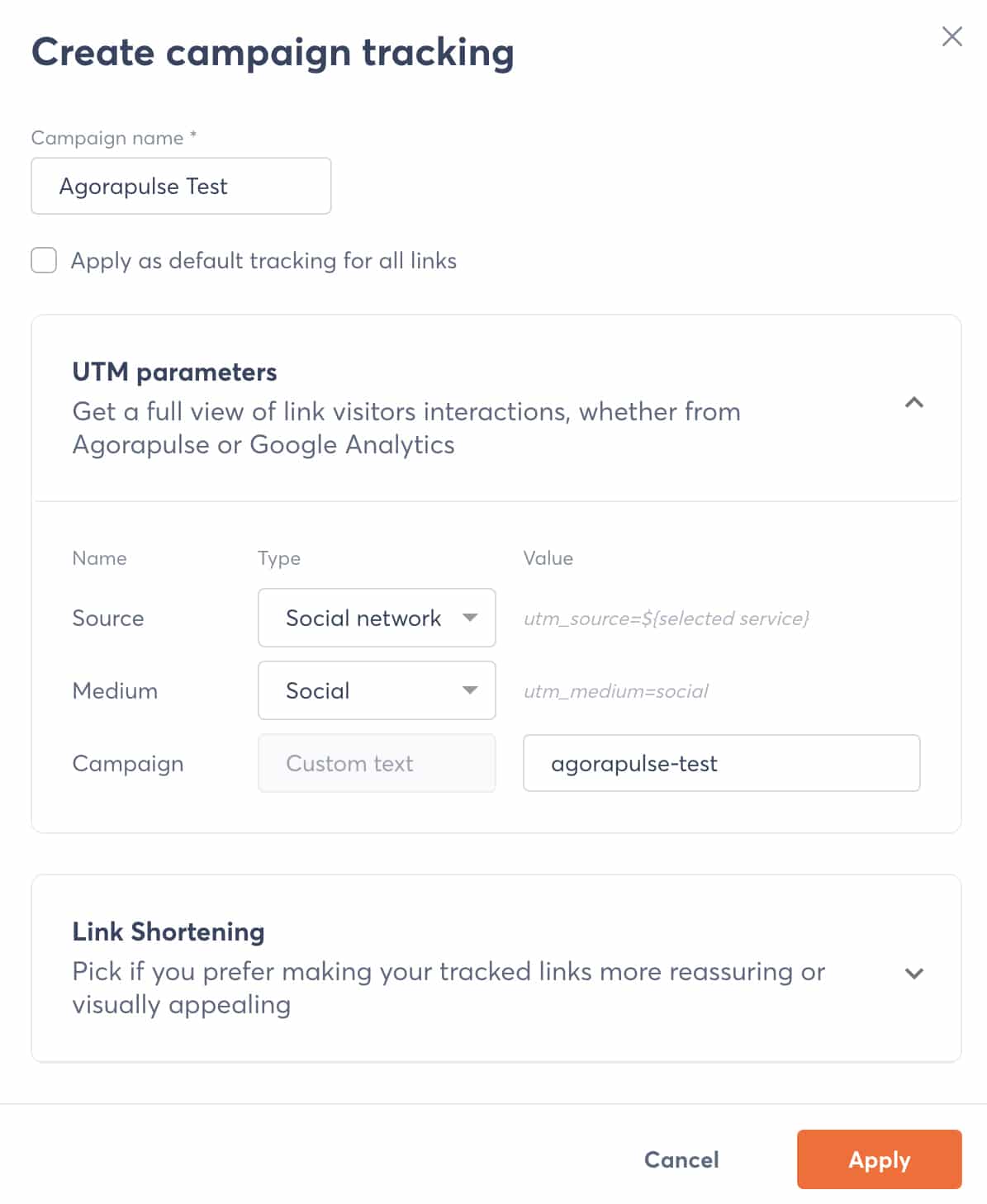Select the Link Shortening section header
987x1204 pixels.
[168, 931]
